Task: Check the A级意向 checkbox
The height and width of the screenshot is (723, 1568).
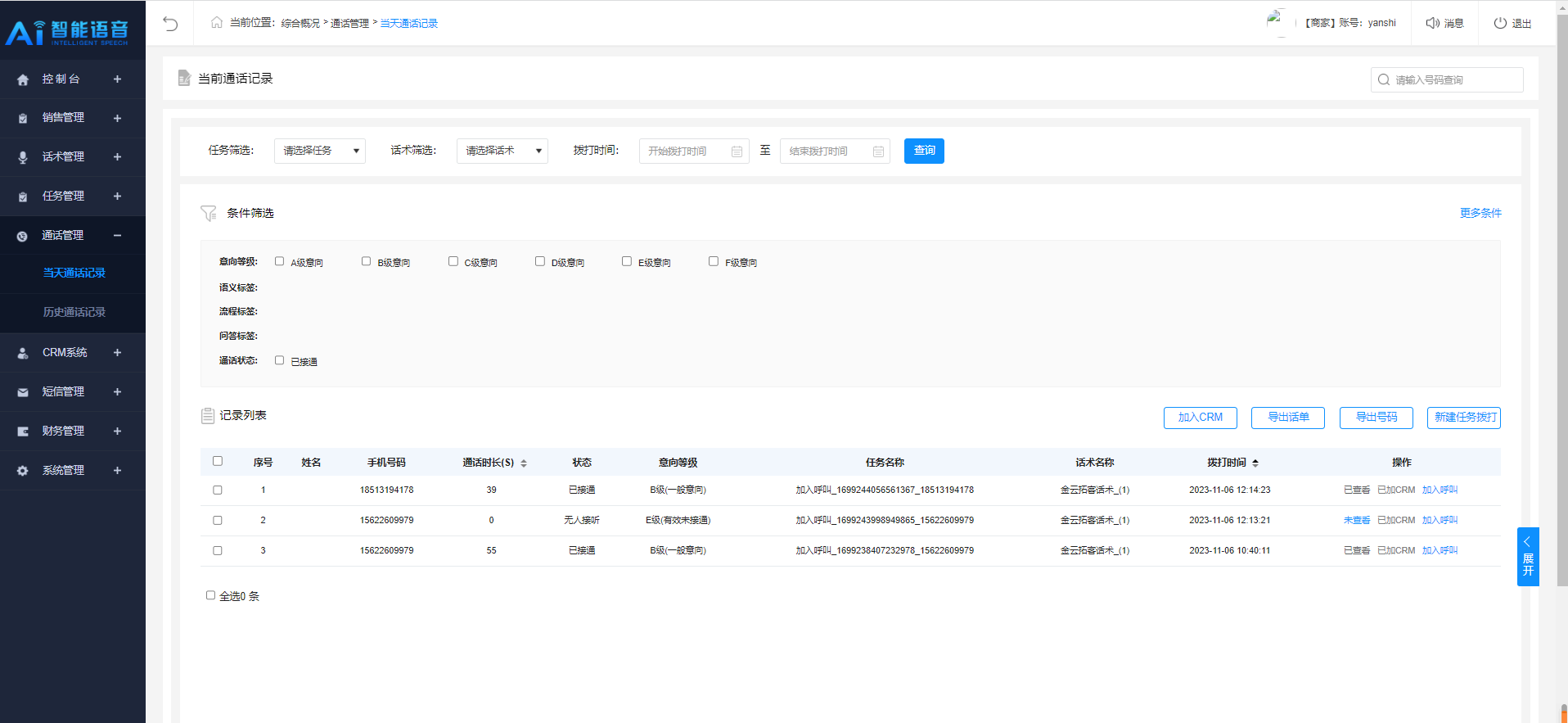Action: point(280,261)
